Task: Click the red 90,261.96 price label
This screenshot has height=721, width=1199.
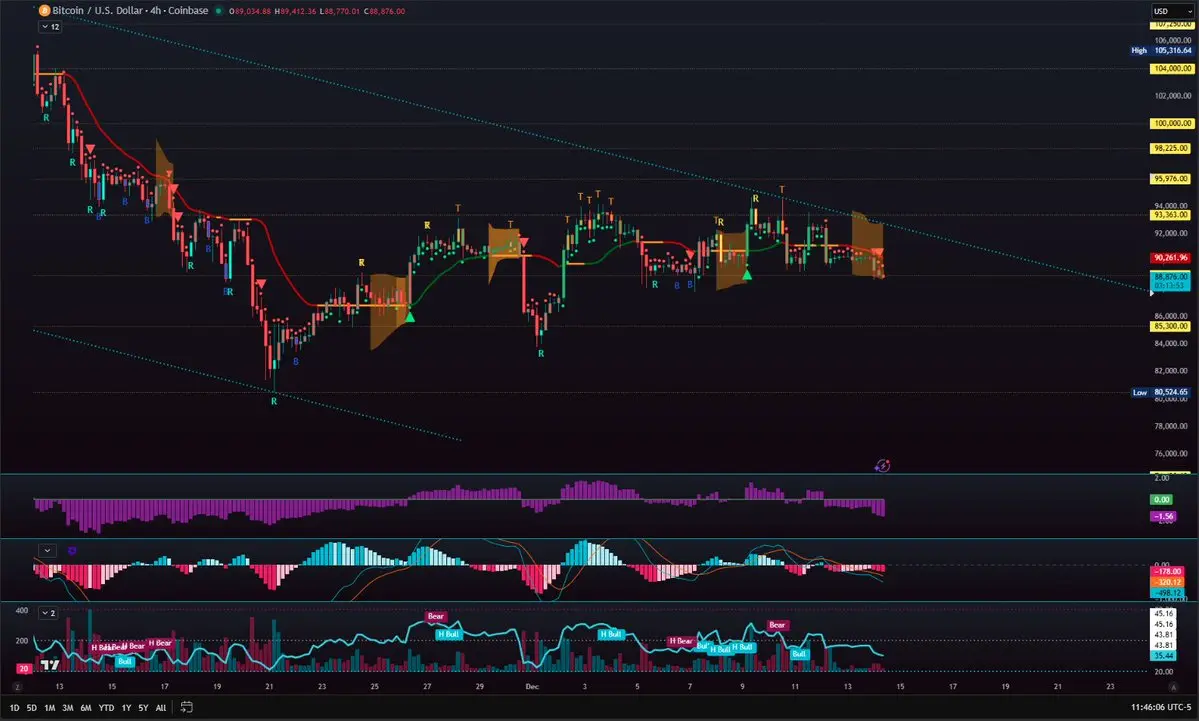Action: pyautogui.click(x=1171, y=258)
